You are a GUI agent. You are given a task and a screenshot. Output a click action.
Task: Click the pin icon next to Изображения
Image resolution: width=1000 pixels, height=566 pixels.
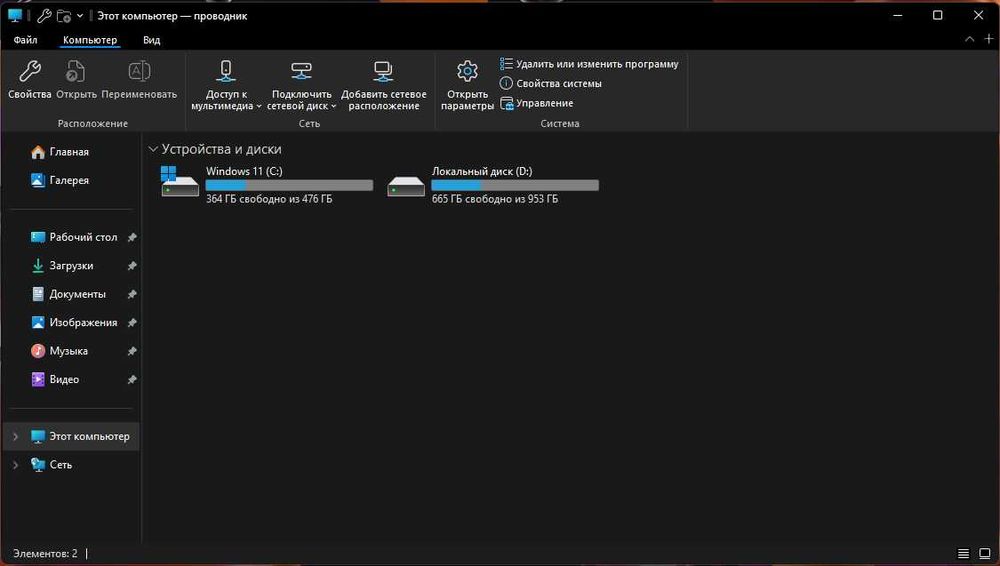132,323
